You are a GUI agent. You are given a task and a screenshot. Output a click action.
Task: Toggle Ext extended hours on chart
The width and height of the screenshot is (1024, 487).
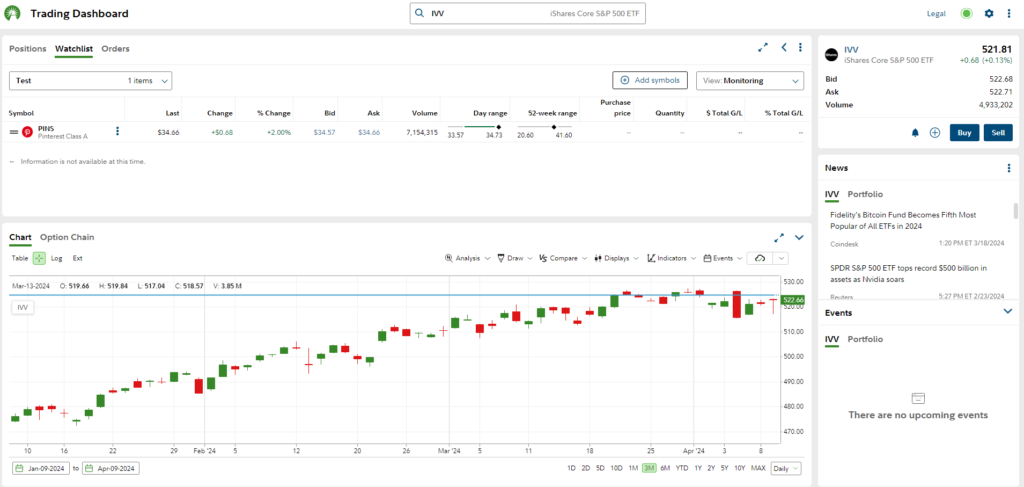pos(78,258)
